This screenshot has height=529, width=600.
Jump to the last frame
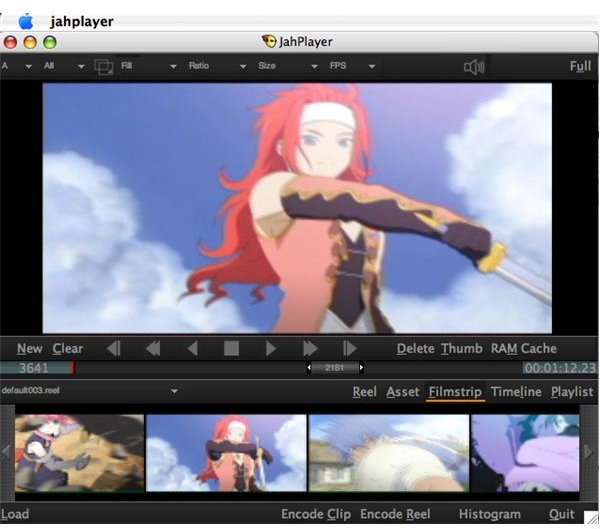350,349
